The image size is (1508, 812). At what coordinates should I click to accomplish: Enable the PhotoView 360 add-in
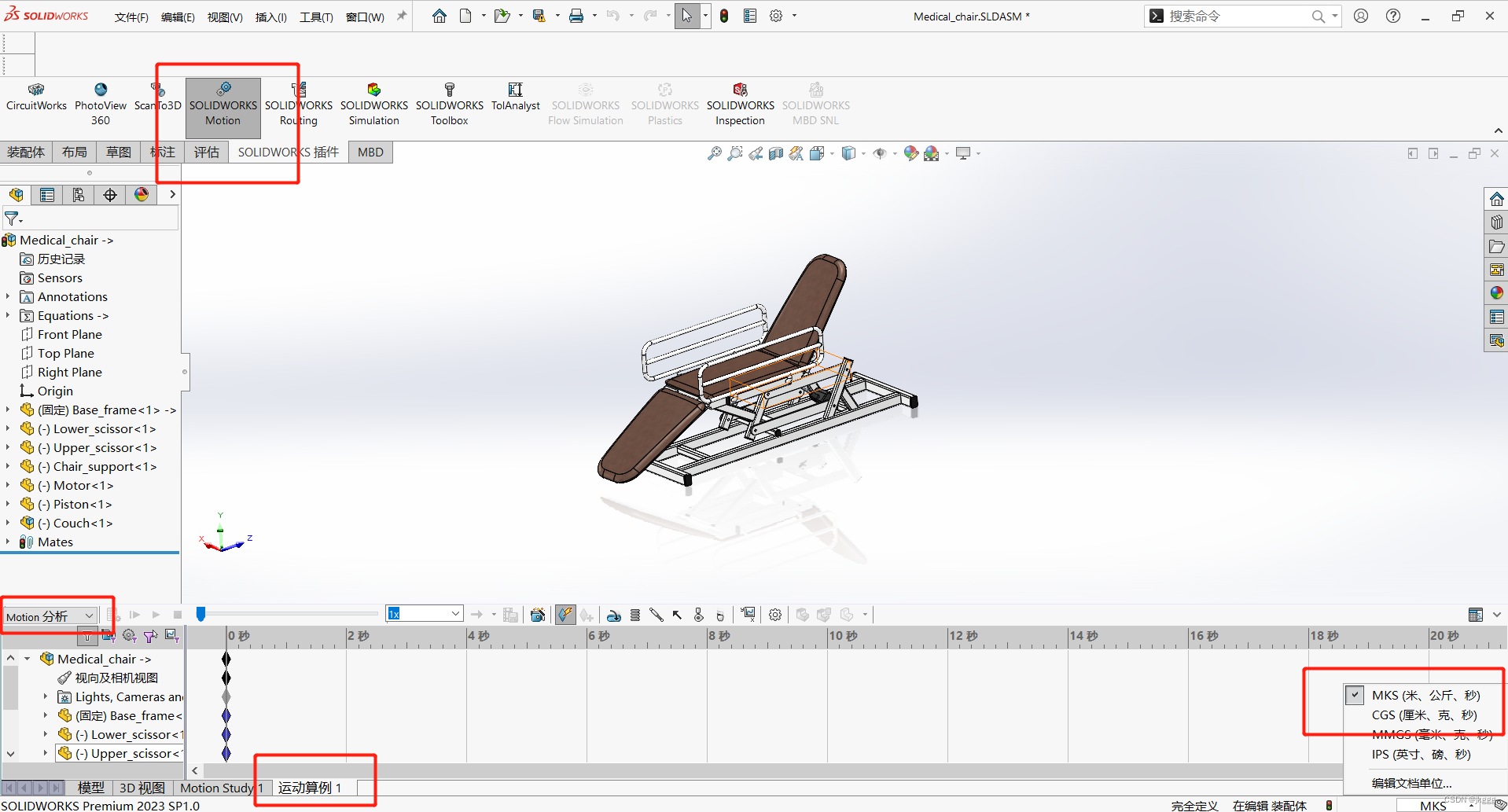pos(101,106)
